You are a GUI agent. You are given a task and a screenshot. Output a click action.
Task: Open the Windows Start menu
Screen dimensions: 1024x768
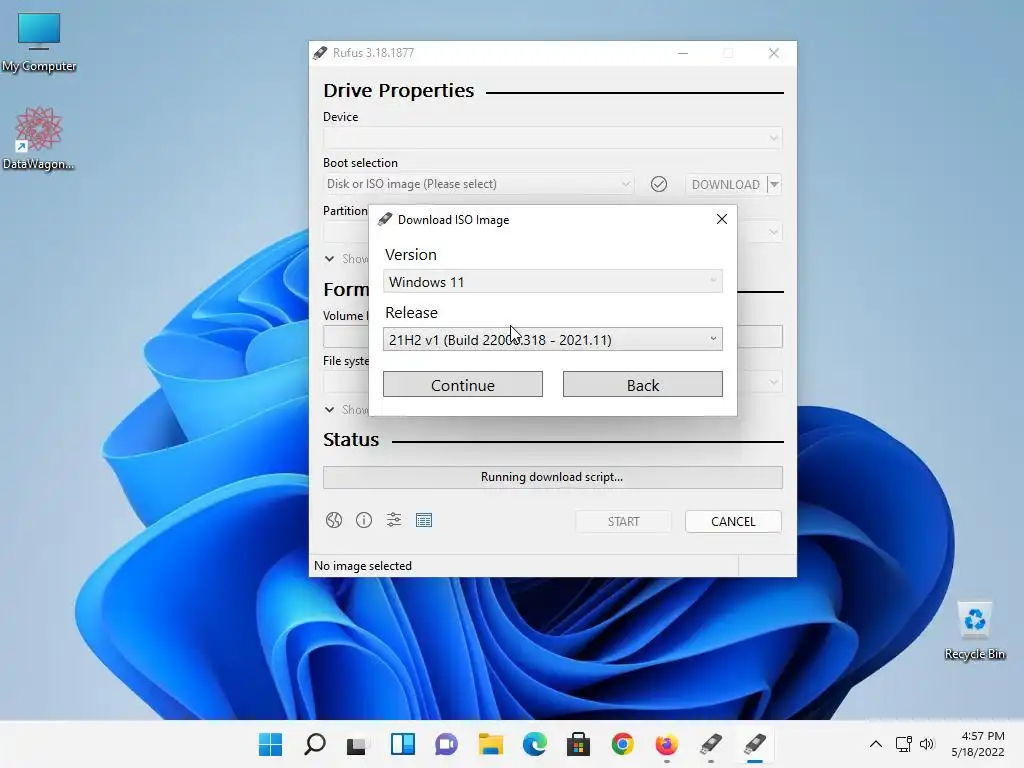tap(270, 744)
